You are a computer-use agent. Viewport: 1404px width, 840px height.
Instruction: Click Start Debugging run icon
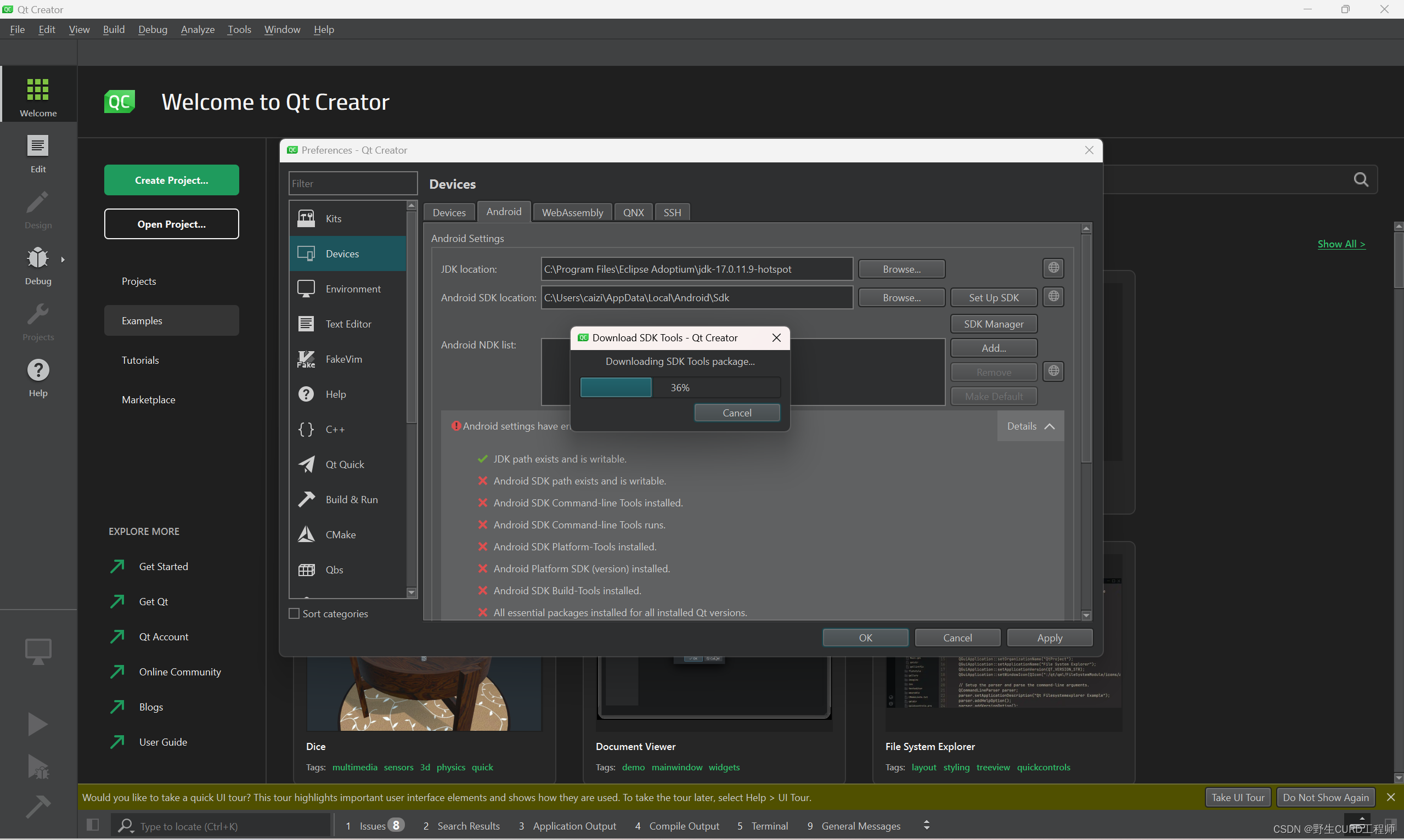[38, 767]
